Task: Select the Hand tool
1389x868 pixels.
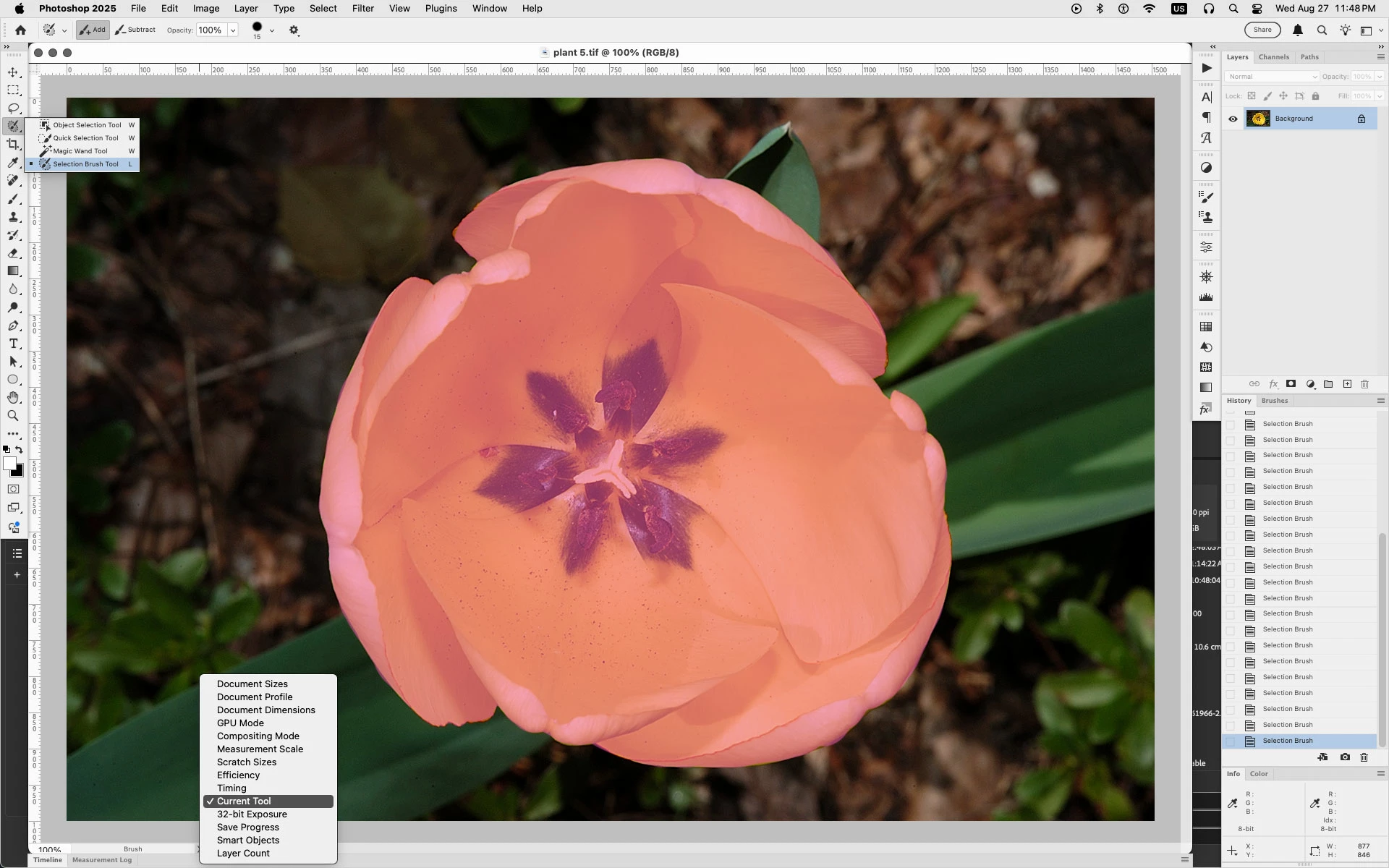Action: pos(13,398)
